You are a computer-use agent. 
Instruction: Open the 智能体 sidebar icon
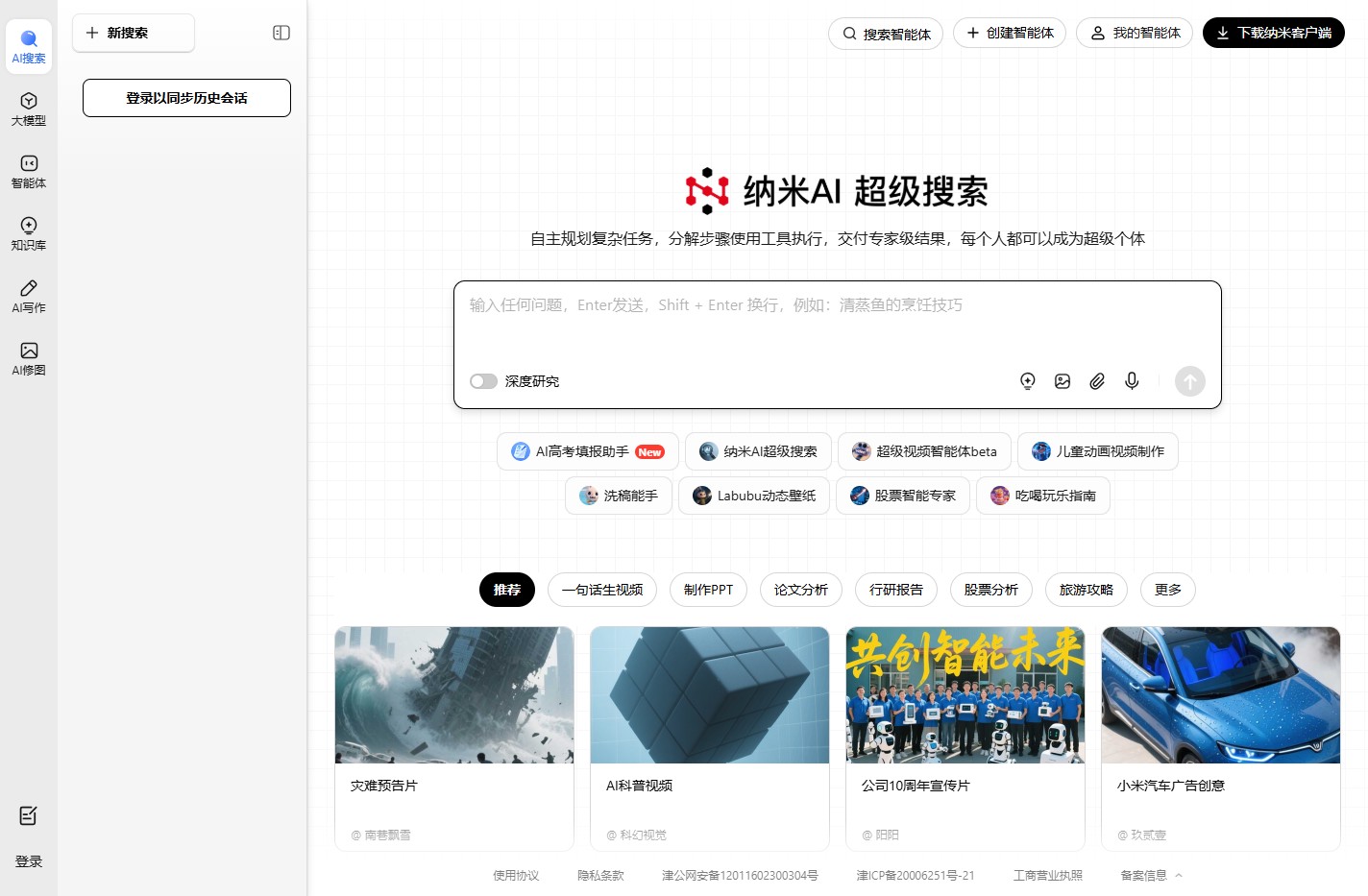[x=29, y=171]
